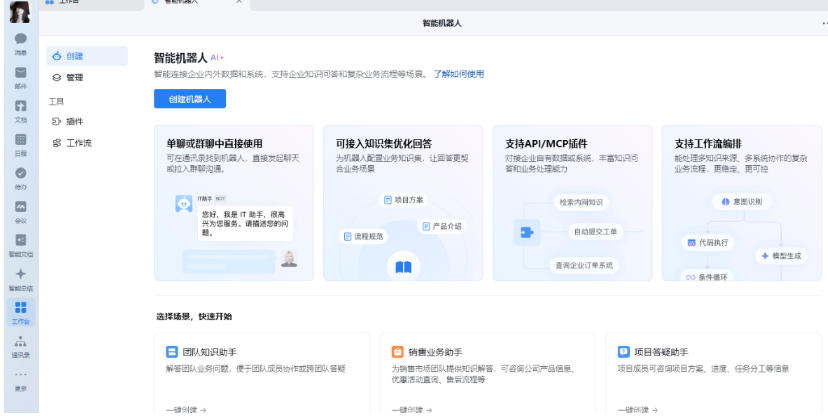Click the blue book icon in knowledge card
Image resolution: width=828 pixels, height=417 pixels.
[x=403, y=267]
